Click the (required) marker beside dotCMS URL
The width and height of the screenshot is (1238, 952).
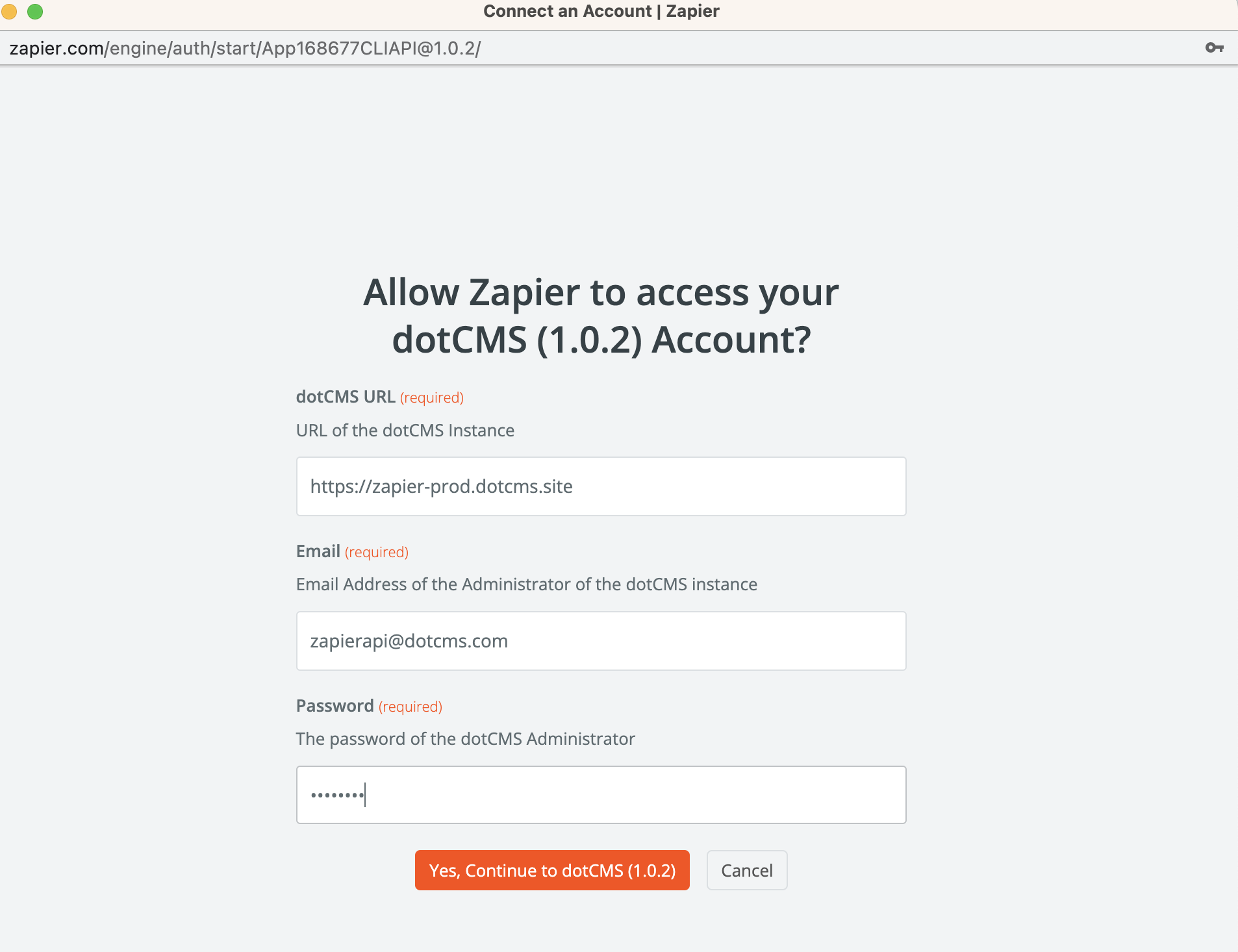(432, 397)
